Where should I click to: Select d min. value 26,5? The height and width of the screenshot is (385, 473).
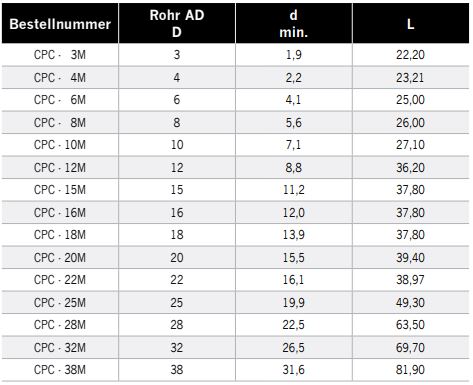point(294,347)
